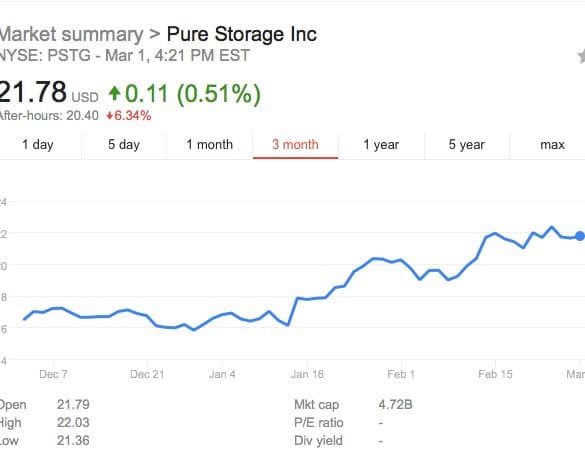Show the 5 year chart

[467, 145]
